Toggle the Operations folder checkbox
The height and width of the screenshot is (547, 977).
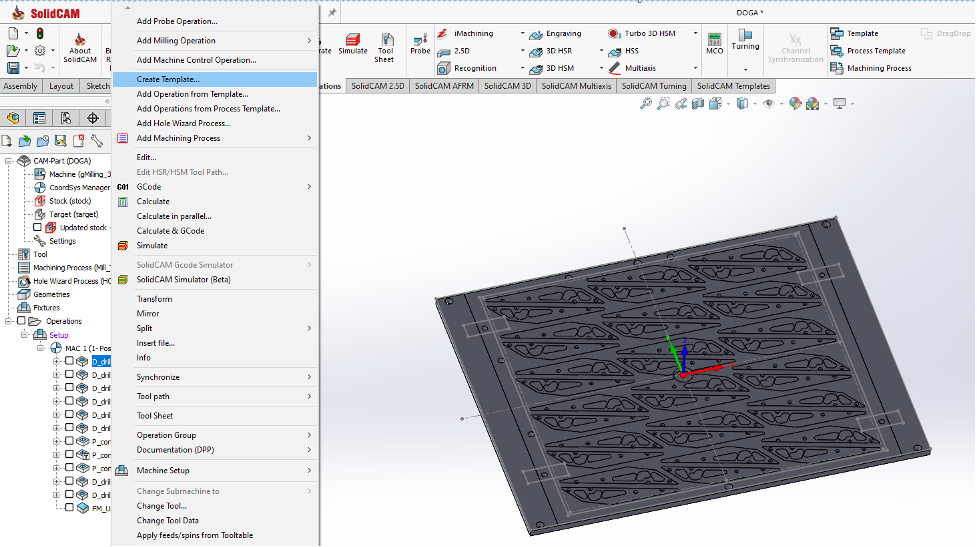pos(21,321)
